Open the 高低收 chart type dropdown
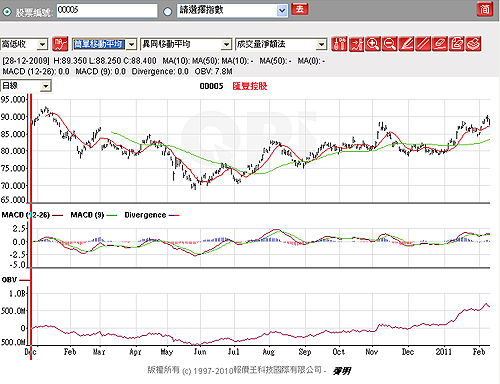This screenshot has height=384, width=500. coord(24,44)
